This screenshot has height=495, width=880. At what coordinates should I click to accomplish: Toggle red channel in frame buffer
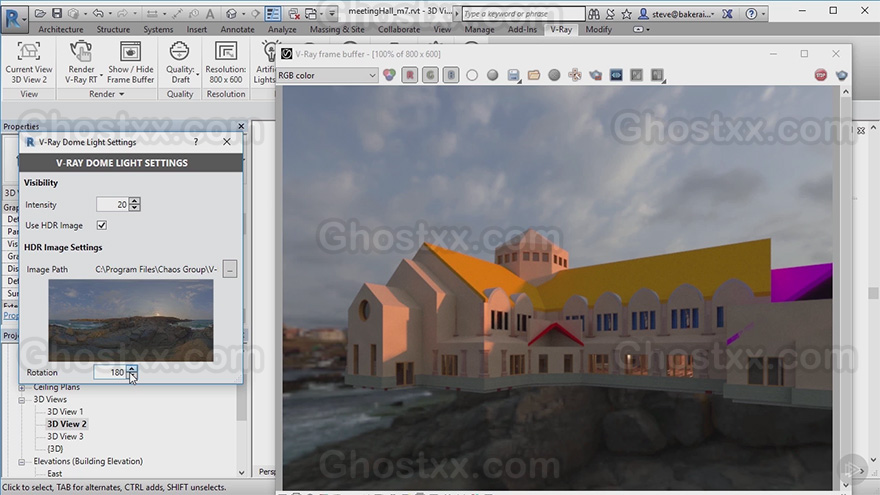pos(410,75)
